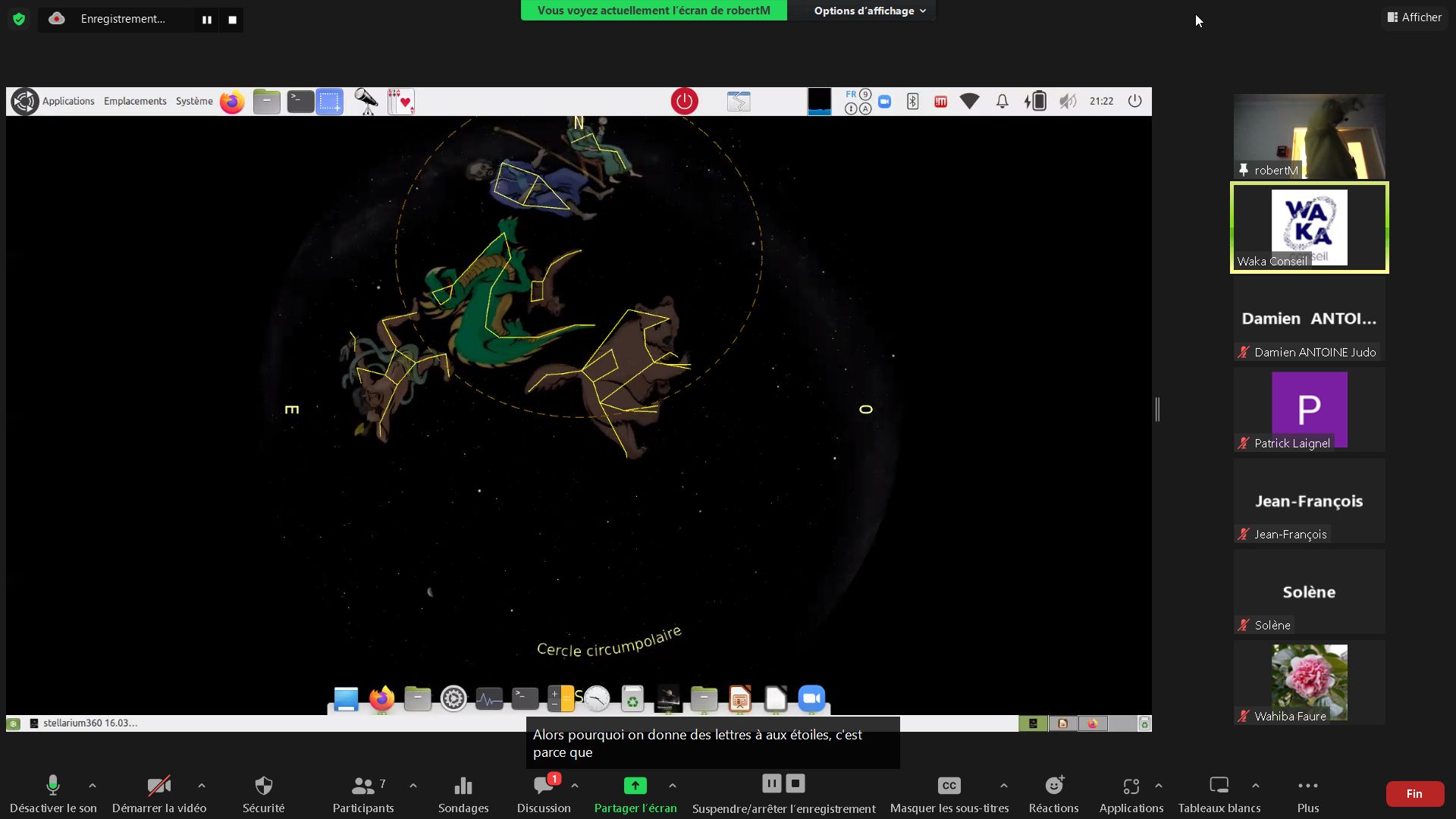The width and height of the screenshot is (1456, 819).
Task: Pause recording in bottom toolbar
Action: [x=772, y=783]
